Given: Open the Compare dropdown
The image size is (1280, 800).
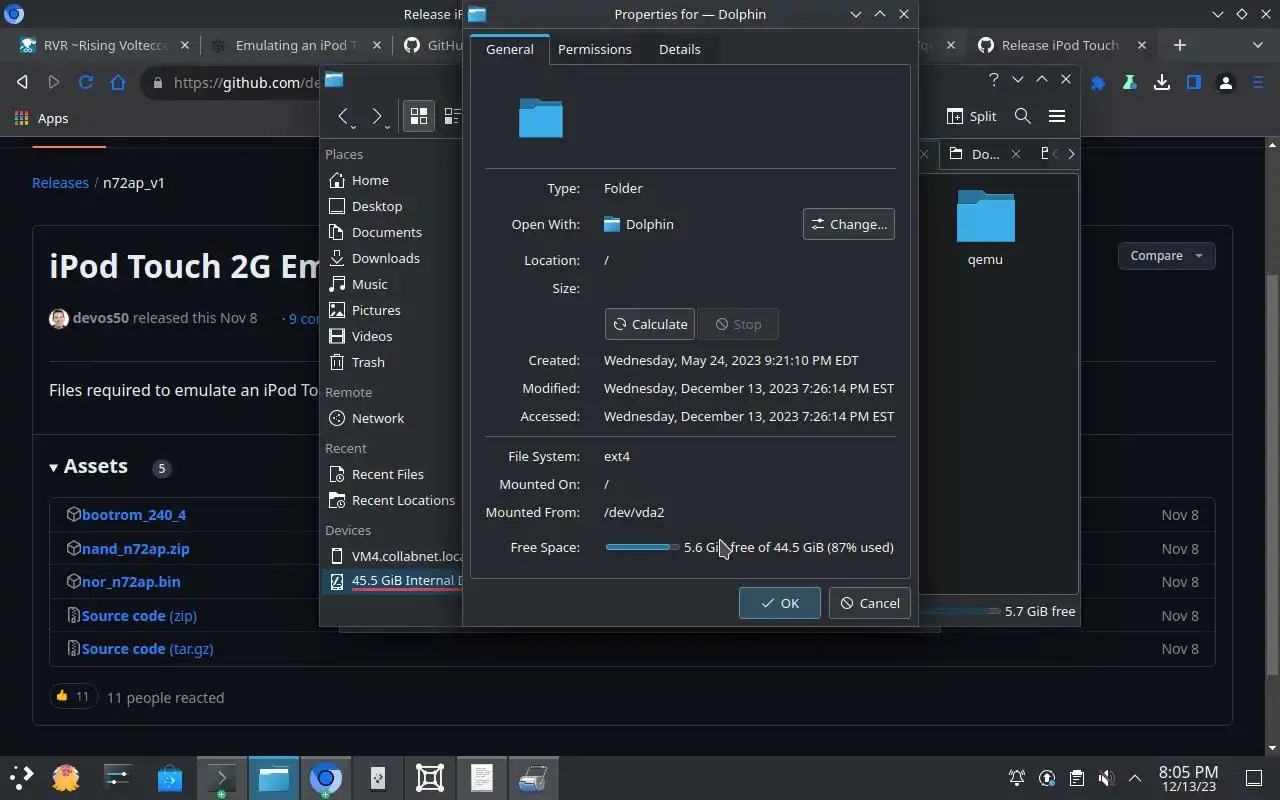Looking at the screenshot, I should coord(1166,255).
